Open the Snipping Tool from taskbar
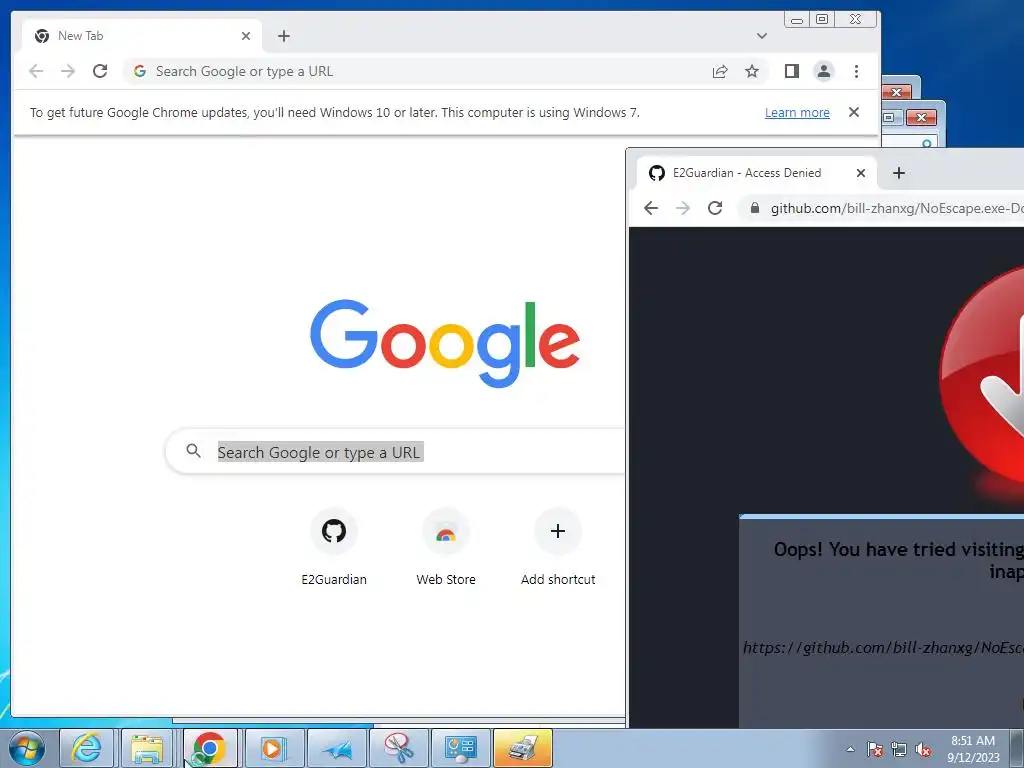Screen dimensions: 1024x768 [x=398, y=748]
